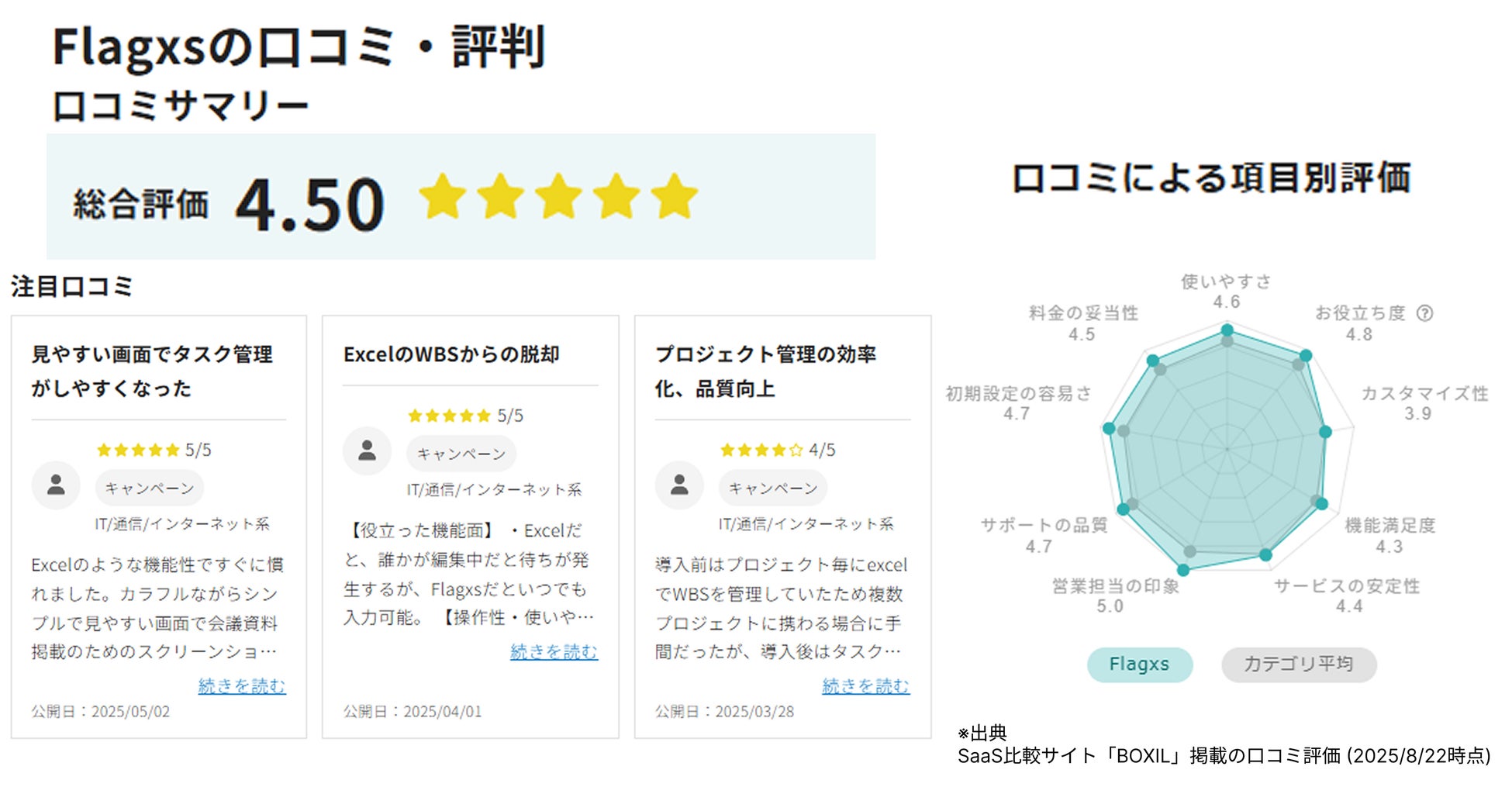Click the label 料金の妥当性 4.5
Viewport: 1512px width, 794px height.
click(x=1083, y=323)
